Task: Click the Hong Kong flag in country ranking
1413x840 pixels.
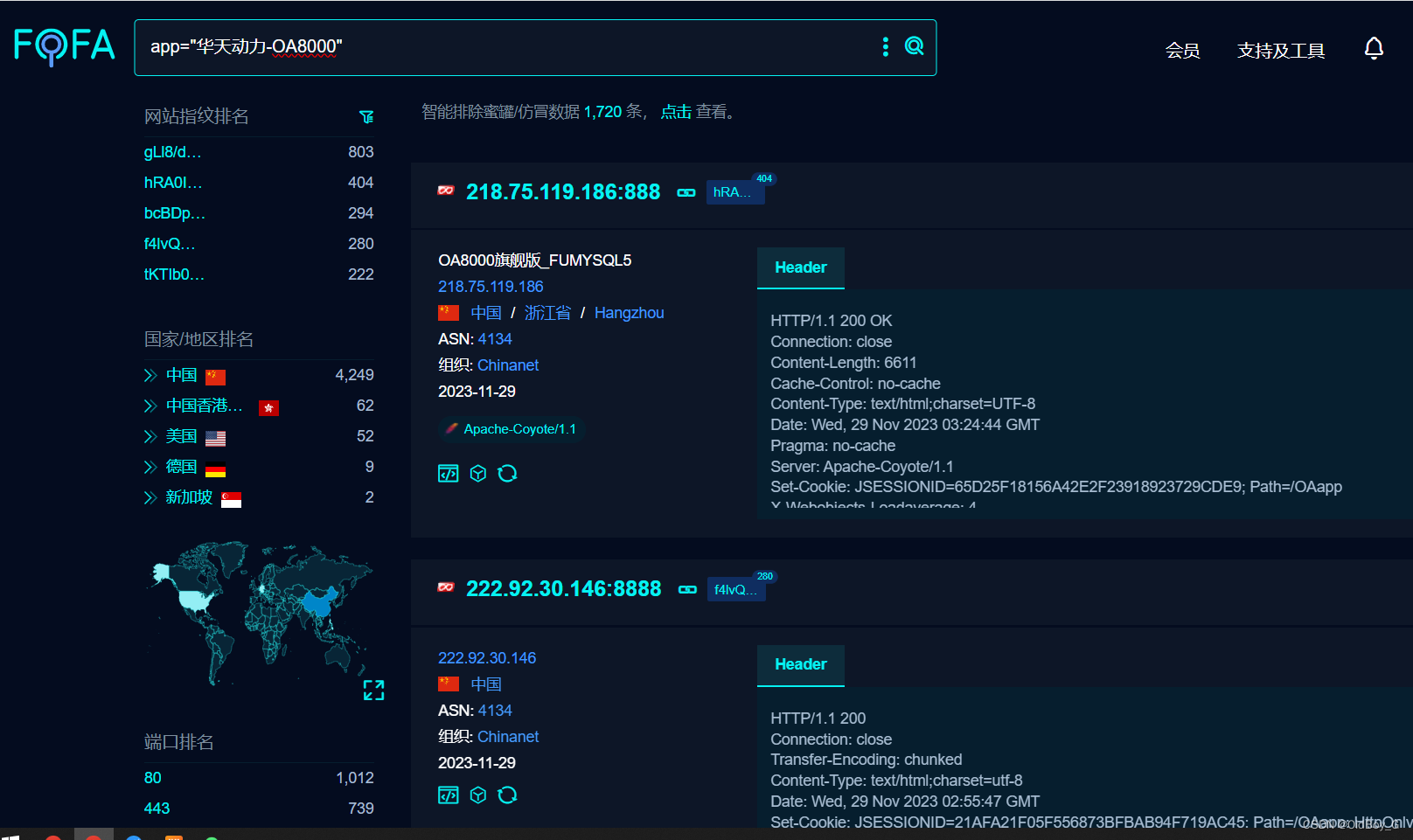Action: (x=268, y=407)
